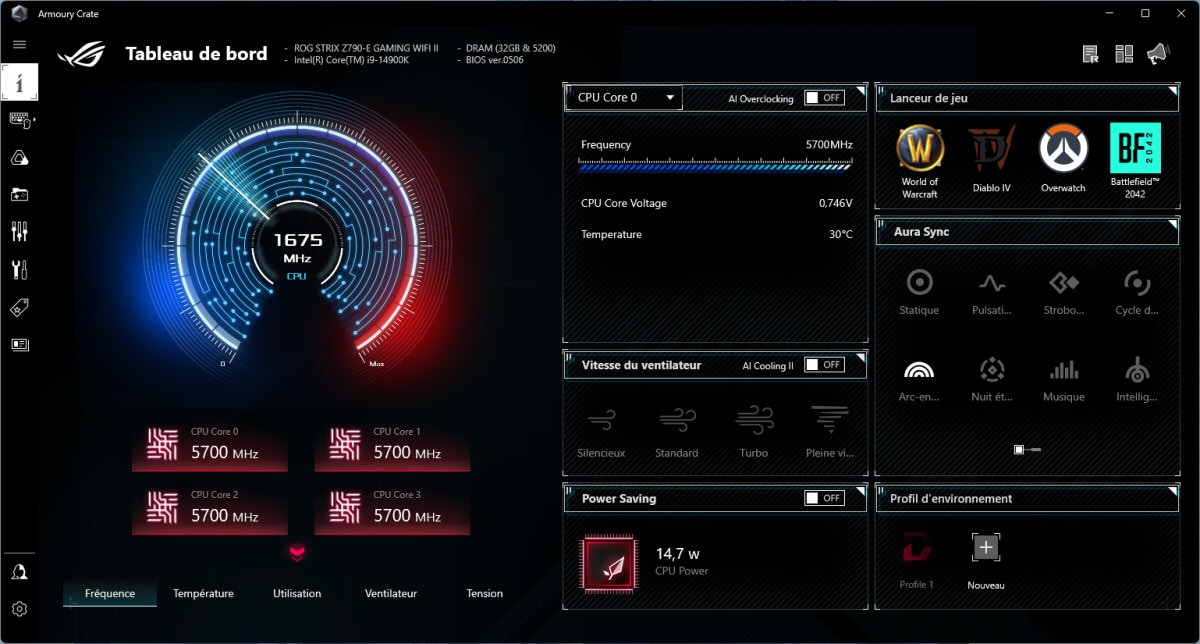
Task: Open the user profile sidebar icon
Action: click(20, 572)
